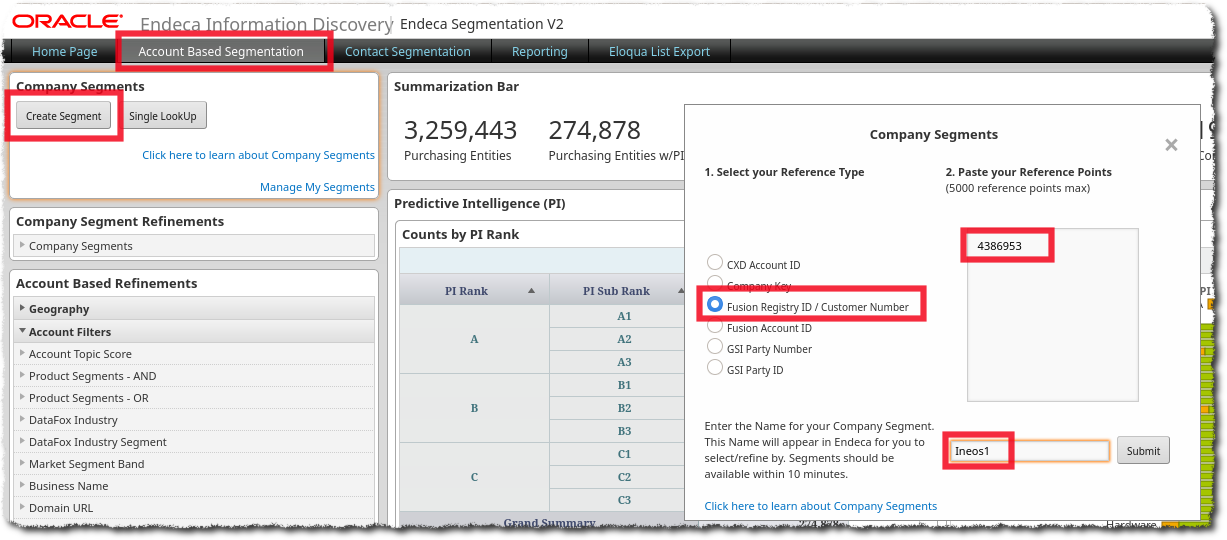Select Fusion Account ID radio button
Viewport: 1227px width, 540px height.
[x=715, y=326]
